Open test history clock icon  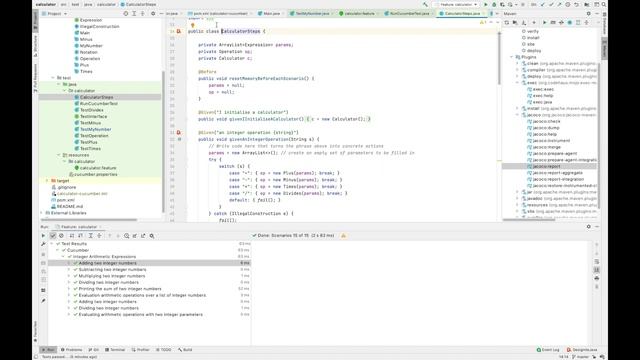coord(127,236)
